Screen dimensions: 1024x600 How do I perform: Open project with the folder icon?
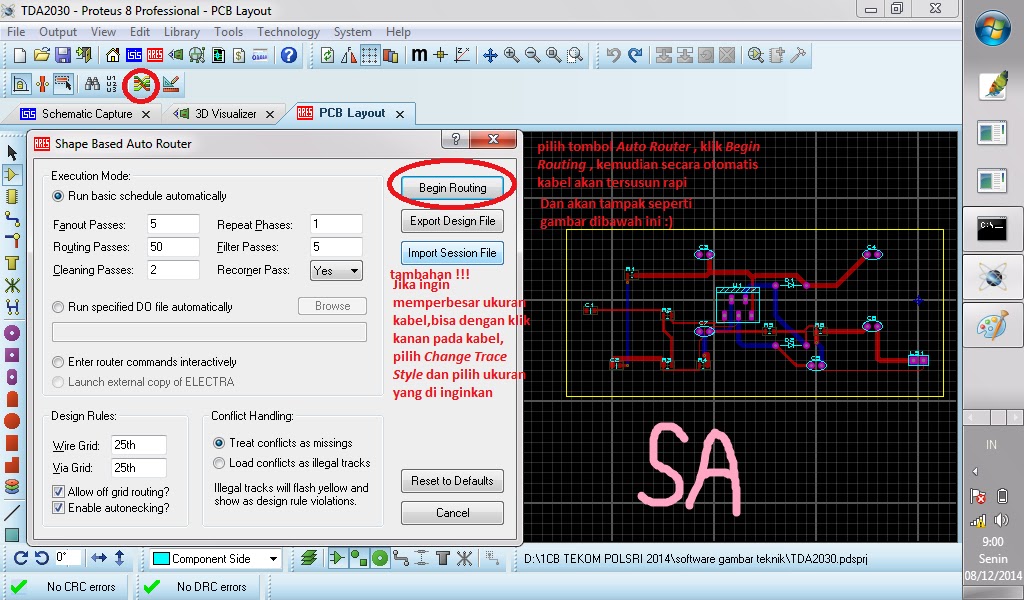(41, 55)
